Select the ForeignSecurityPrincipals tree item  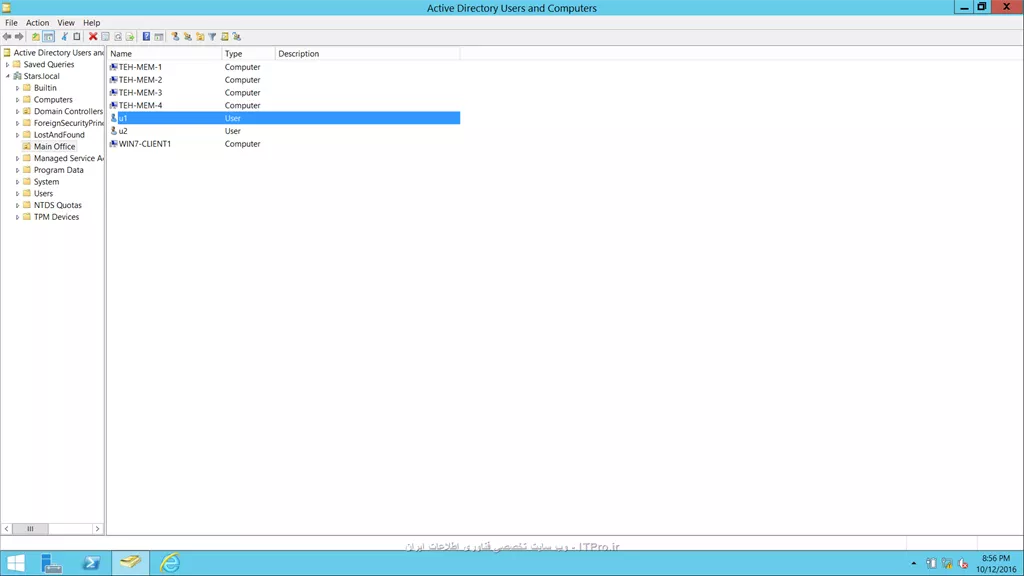click(69, 123)
